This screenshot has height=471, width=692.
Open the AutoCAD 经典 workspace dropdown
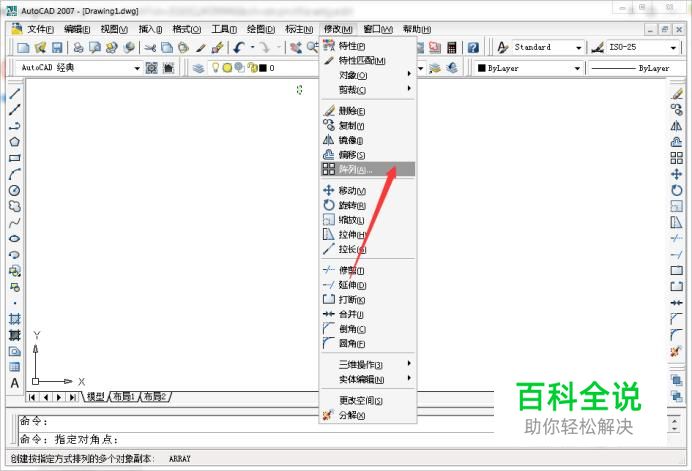tap(137, 68)
